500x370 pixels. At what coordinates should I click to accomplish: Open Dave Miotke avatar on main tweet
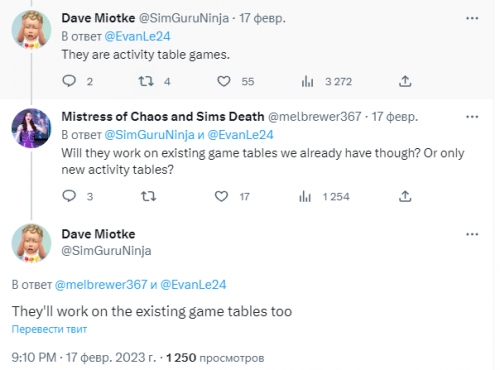pos(31,243)
